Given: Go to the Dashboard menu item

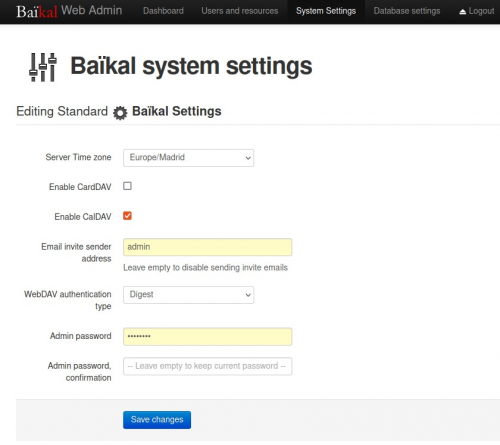Looking at the screenshot, I should [163, 11].
